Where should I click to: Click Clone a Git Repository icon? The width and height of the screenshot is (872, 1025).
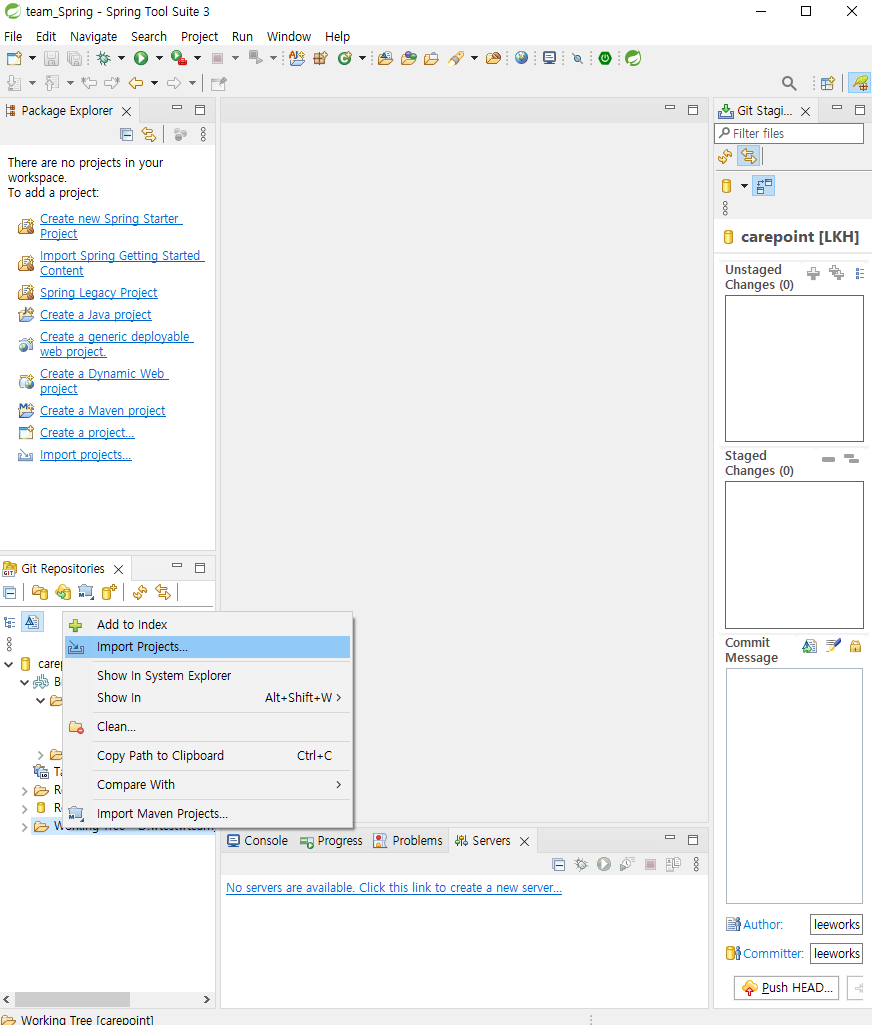click(63, 592)
